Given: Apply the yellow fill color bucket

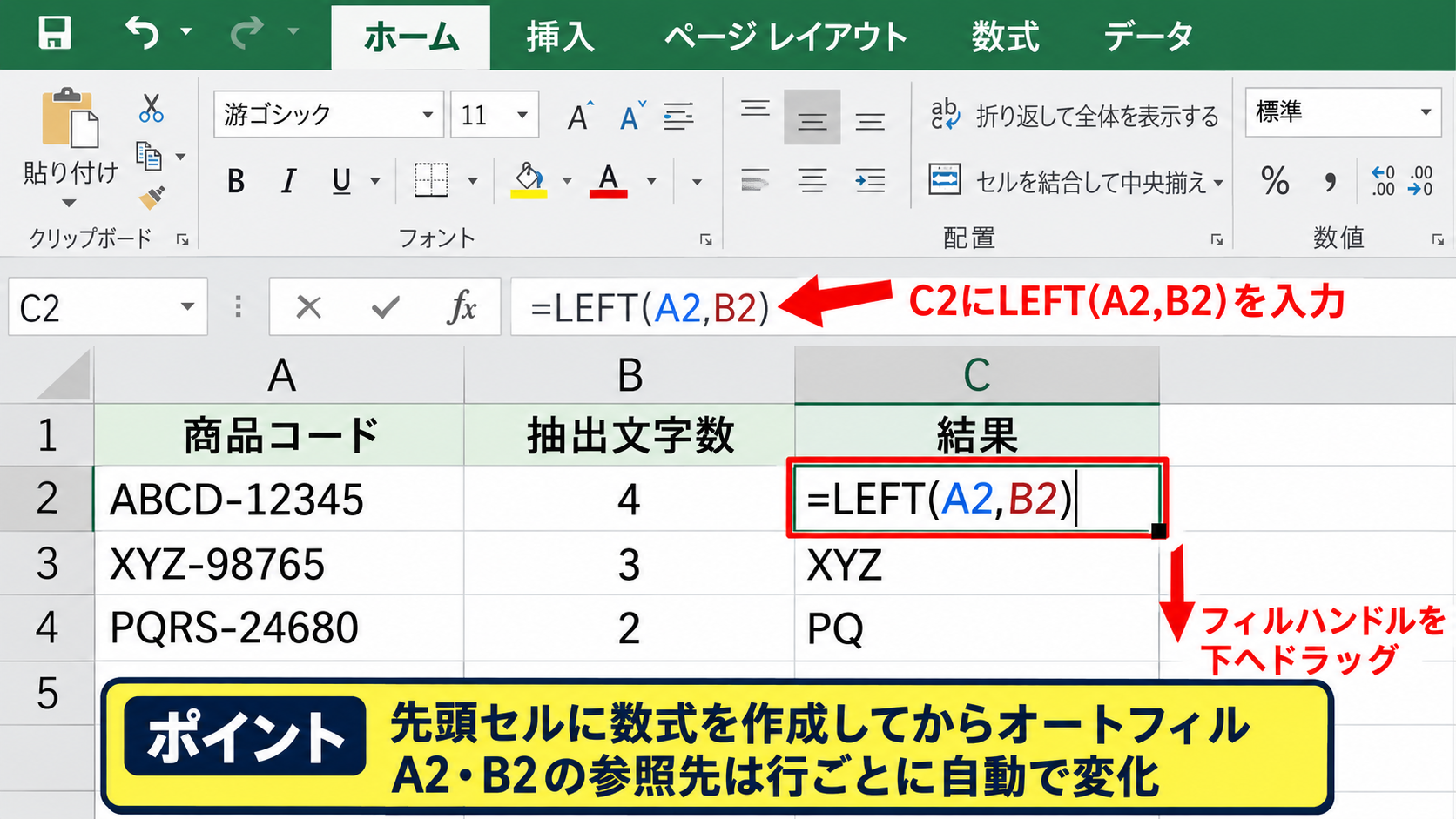Looking at the screenshot, I should [528, 181].
